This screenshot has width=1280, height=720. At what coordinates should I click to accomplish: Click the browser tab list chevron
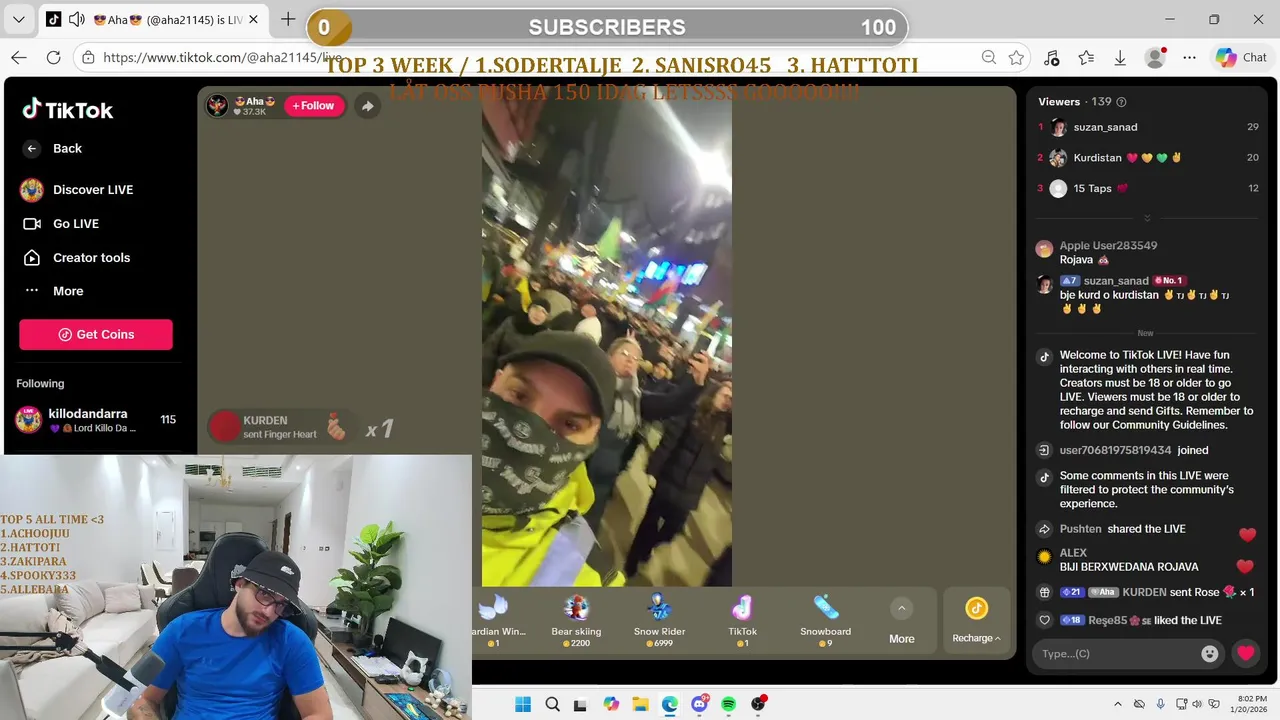[x=19, y=19]
